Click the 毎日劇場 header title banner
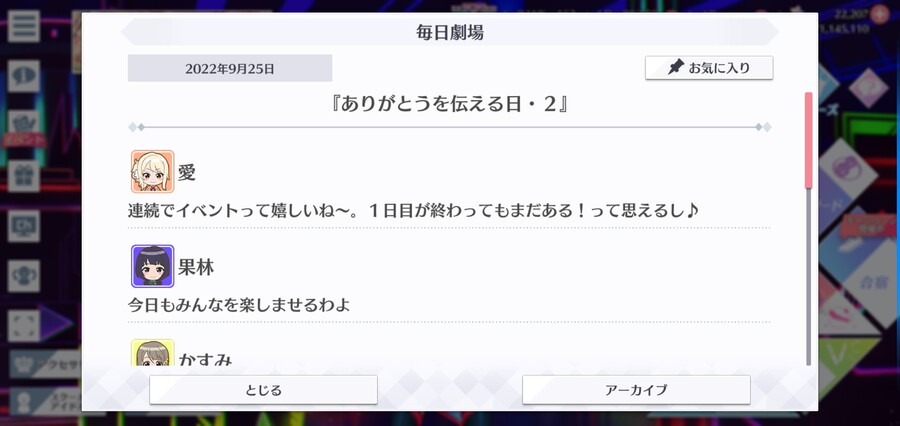Screen dimensions: 900x426 (x=449, y=32)
